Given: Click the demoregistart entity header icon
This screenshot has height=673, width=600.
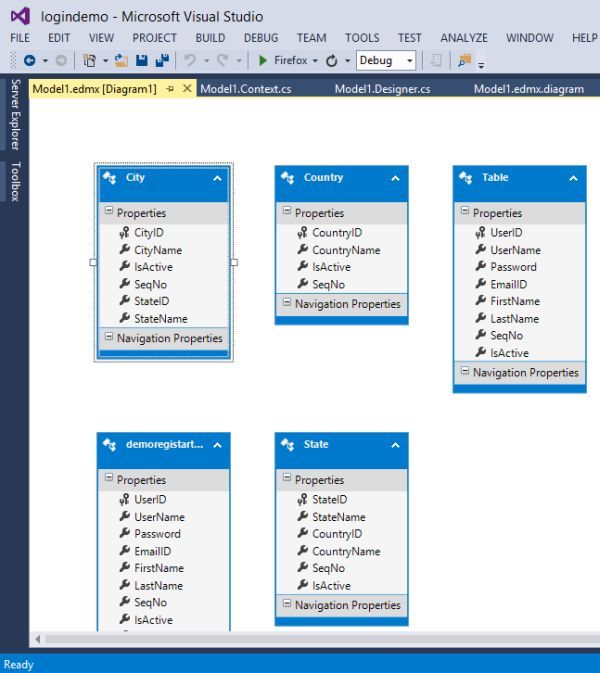Looking at the screenshot, I should pos(109,444).
